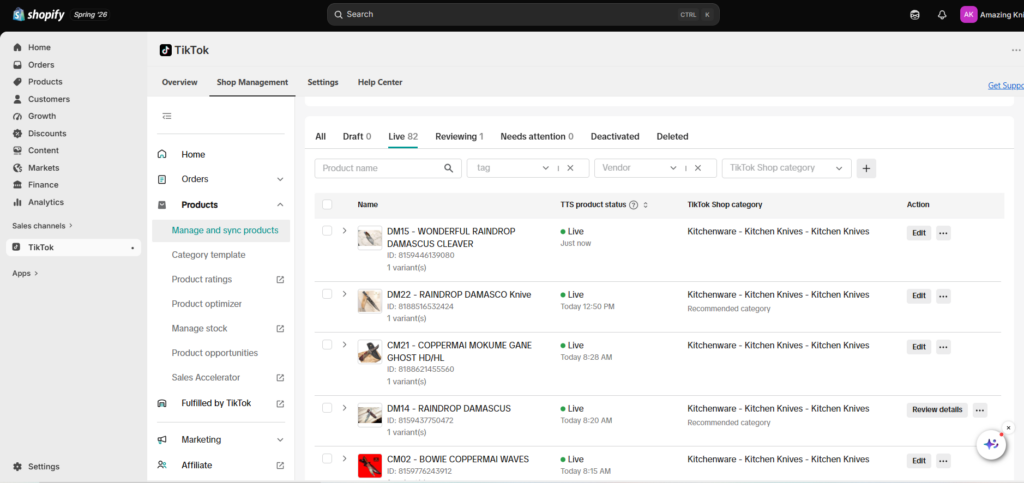Show TTS product status help tooltip

(x=633, y=205)
